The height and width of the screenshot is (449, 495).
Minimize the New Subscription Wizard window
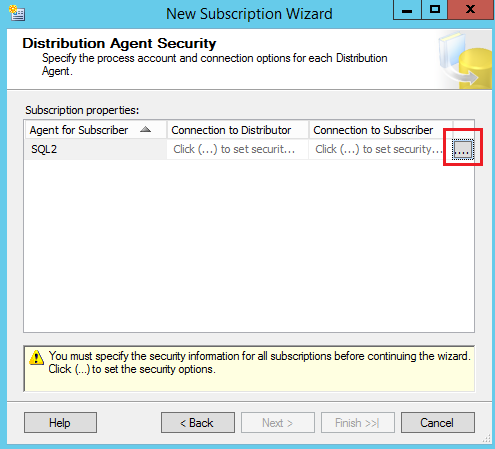407,10
